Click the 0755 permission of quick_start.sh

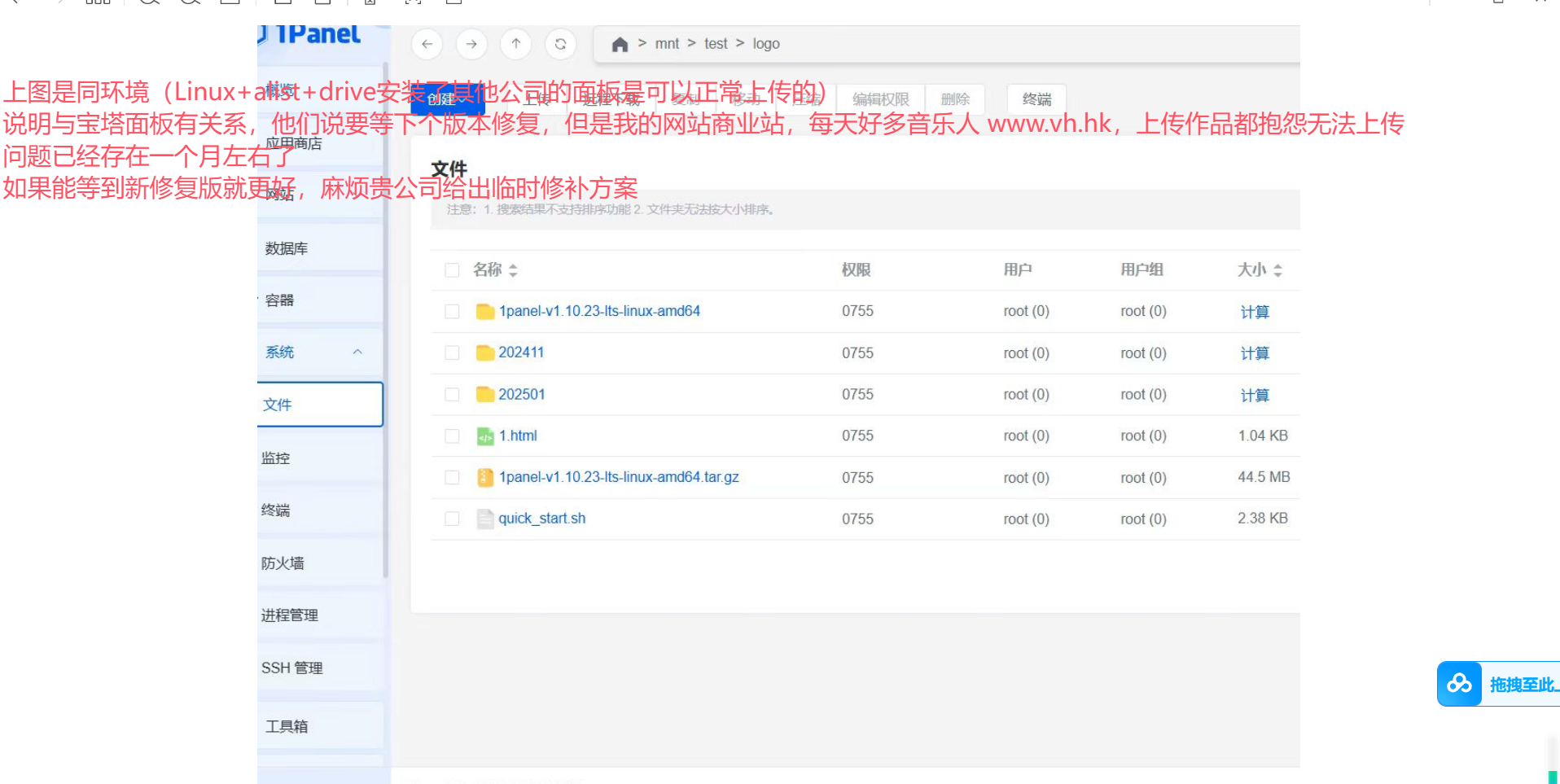(857, 519)
